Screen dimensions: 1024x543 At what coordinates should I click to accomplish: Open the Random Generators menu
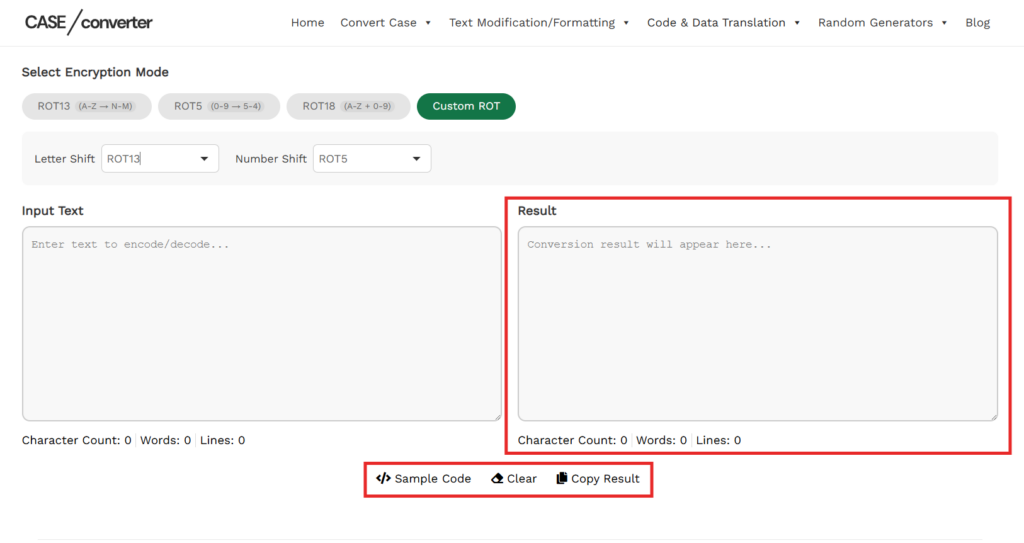tap(875, 23)
